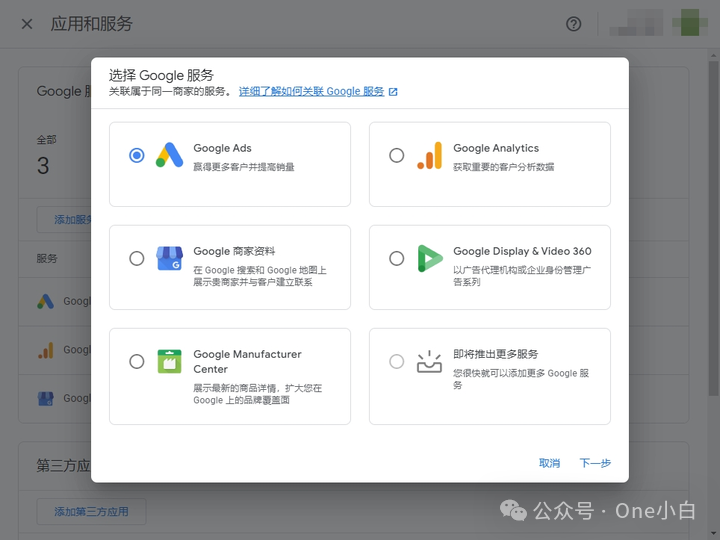The image size is (720, 540).
Task: Click the Google Manufacturer Center title text
Action: click(247, 361)
